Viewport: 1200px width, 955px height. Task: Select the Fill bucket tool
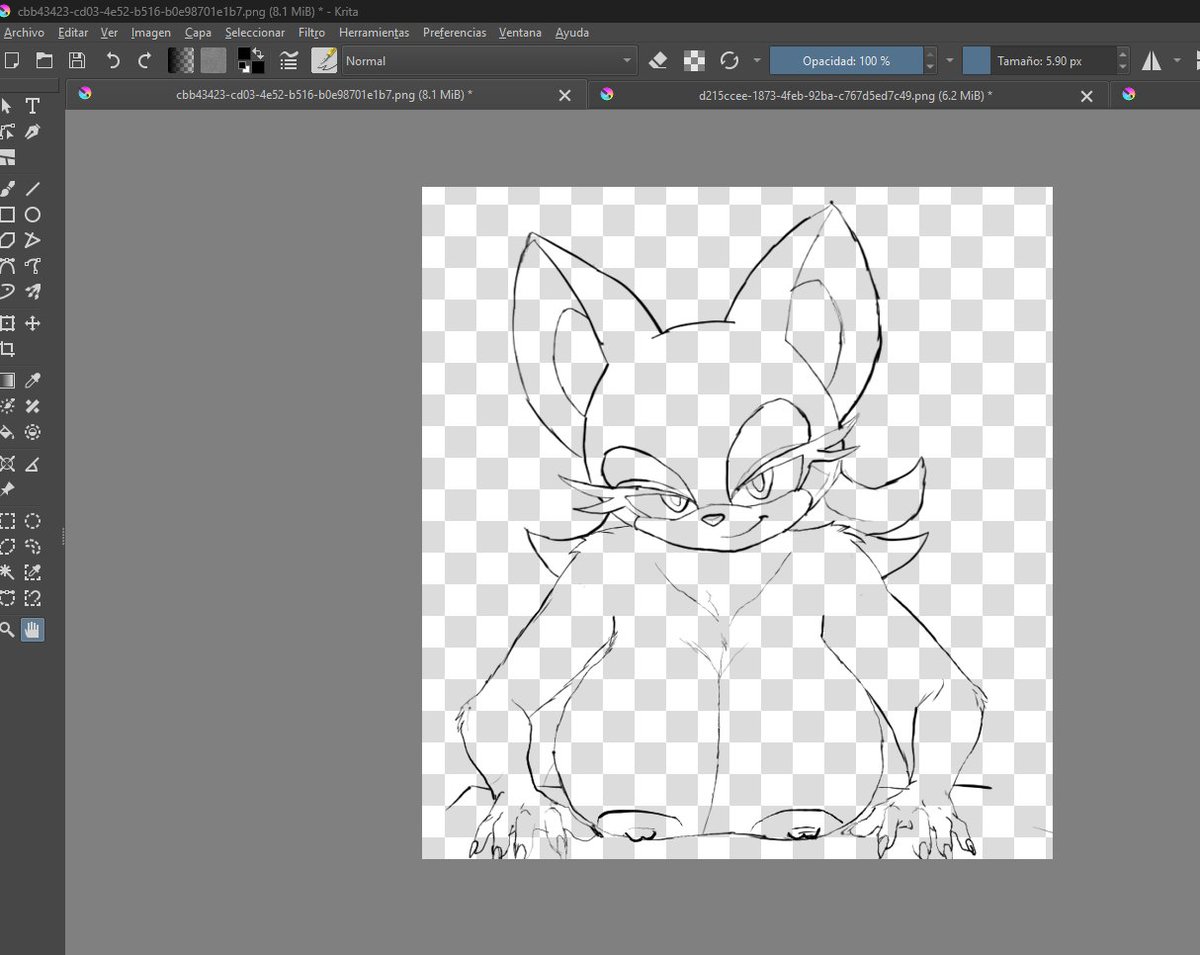click(7, 432)
